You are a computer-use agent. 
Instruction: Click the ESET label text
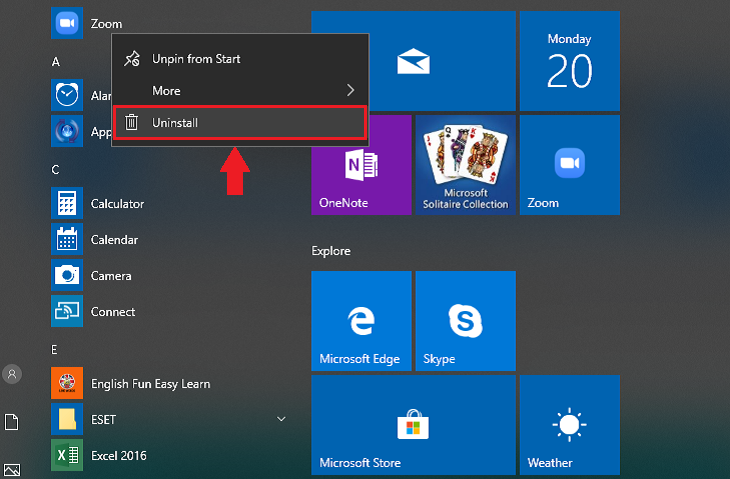point(103,419)
